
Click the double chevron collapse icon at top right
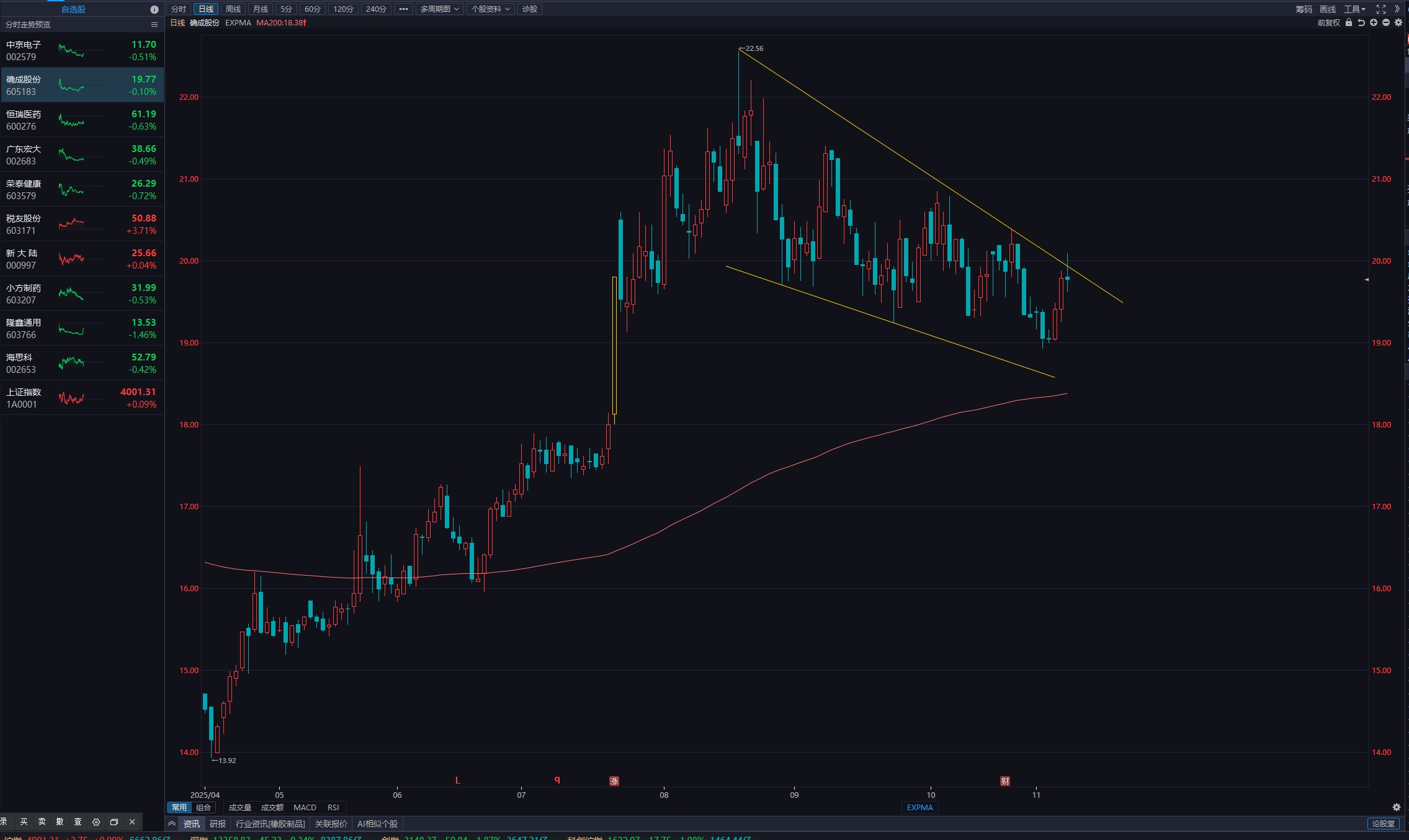[x=1397, y=9]
